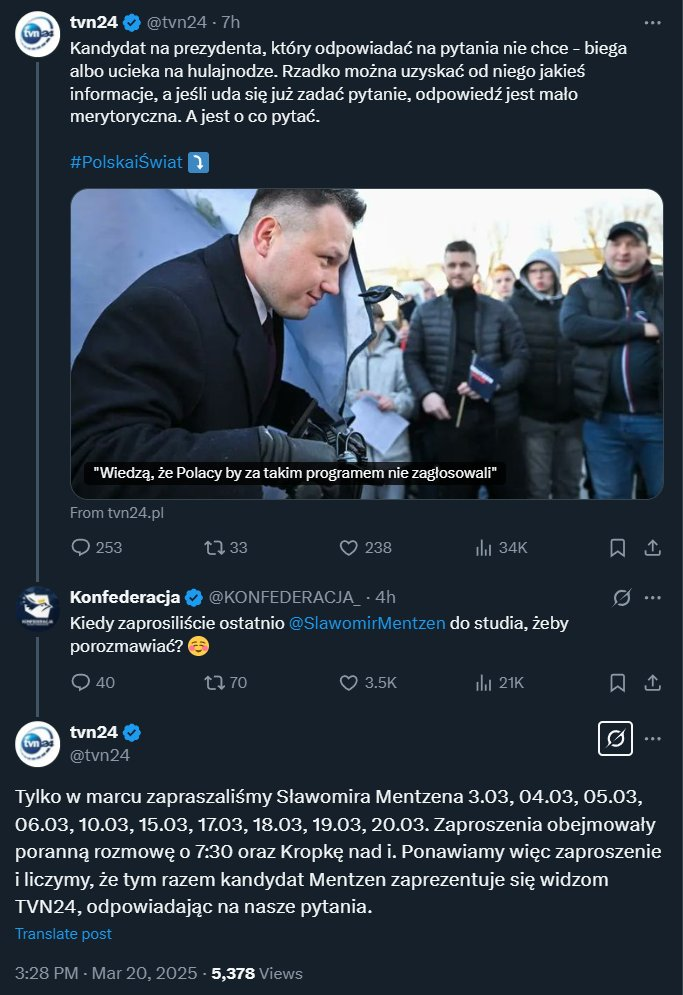Click Translate post link

(63, 934)
